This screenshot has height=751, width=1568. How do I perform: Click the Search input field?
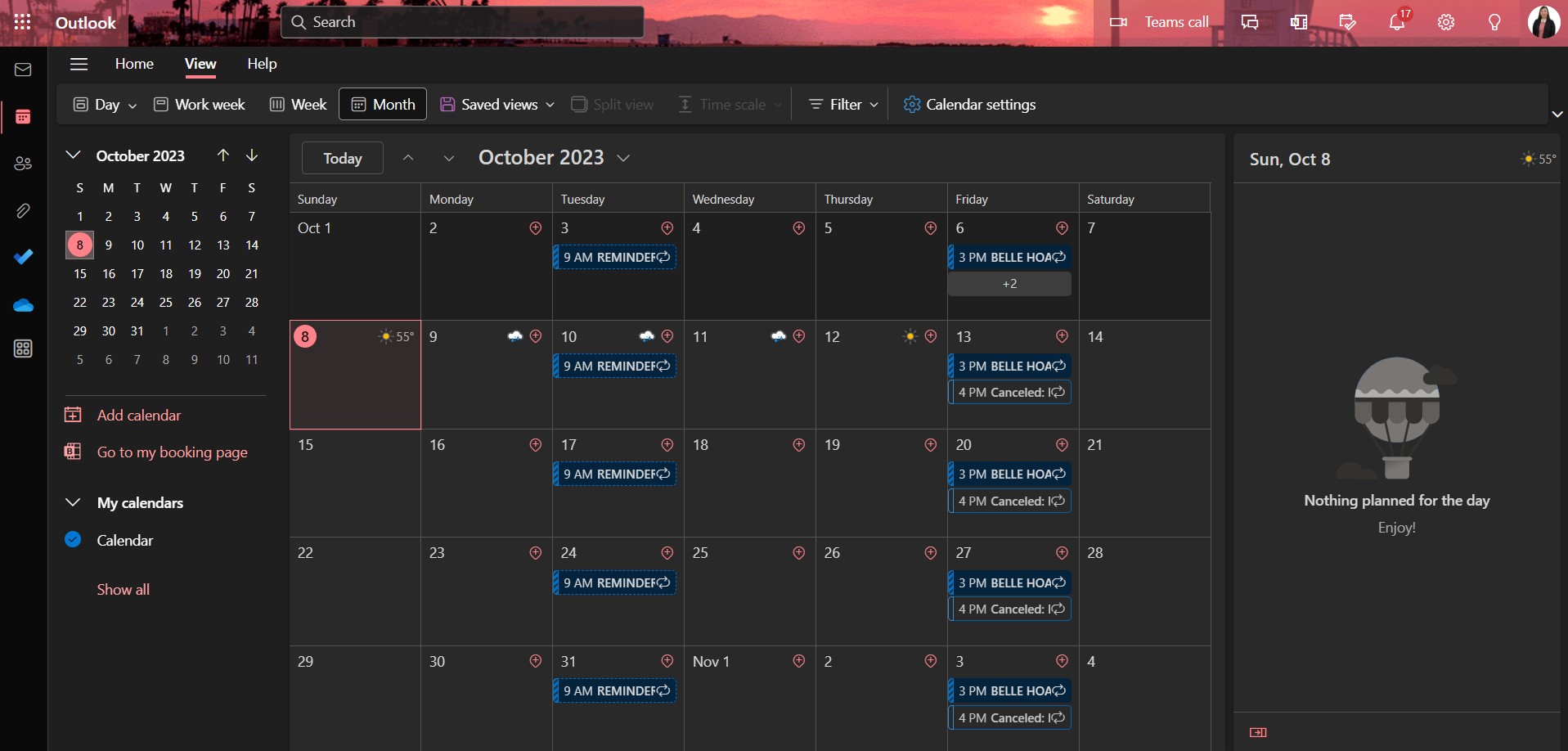(x=462, y=22)
